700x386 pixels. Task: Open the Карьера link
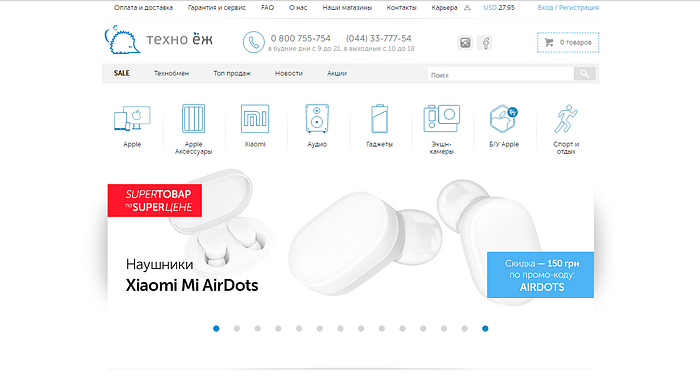click(444, 8)
